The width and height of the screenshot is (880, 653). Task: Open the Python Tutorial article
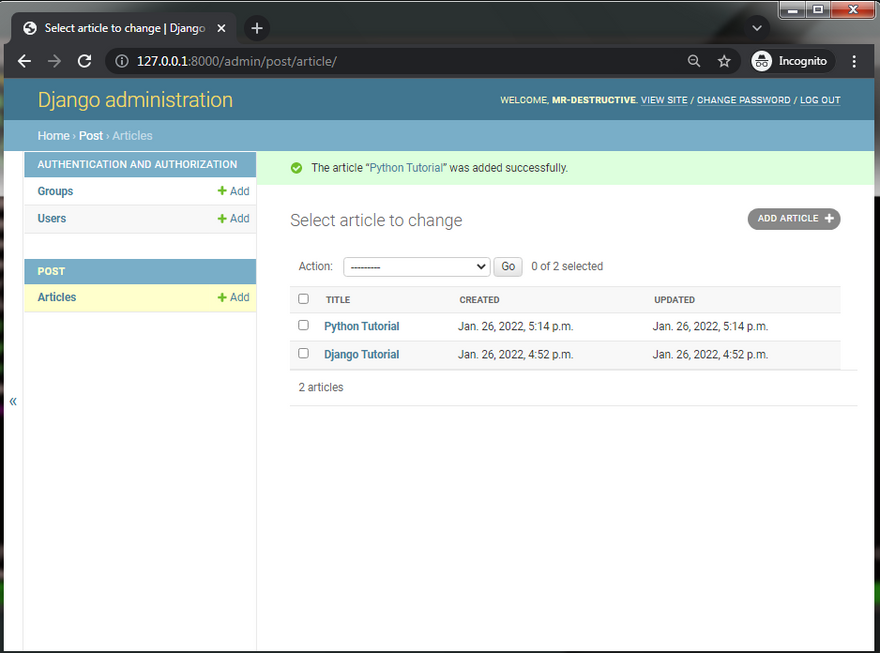coord(361,326)
